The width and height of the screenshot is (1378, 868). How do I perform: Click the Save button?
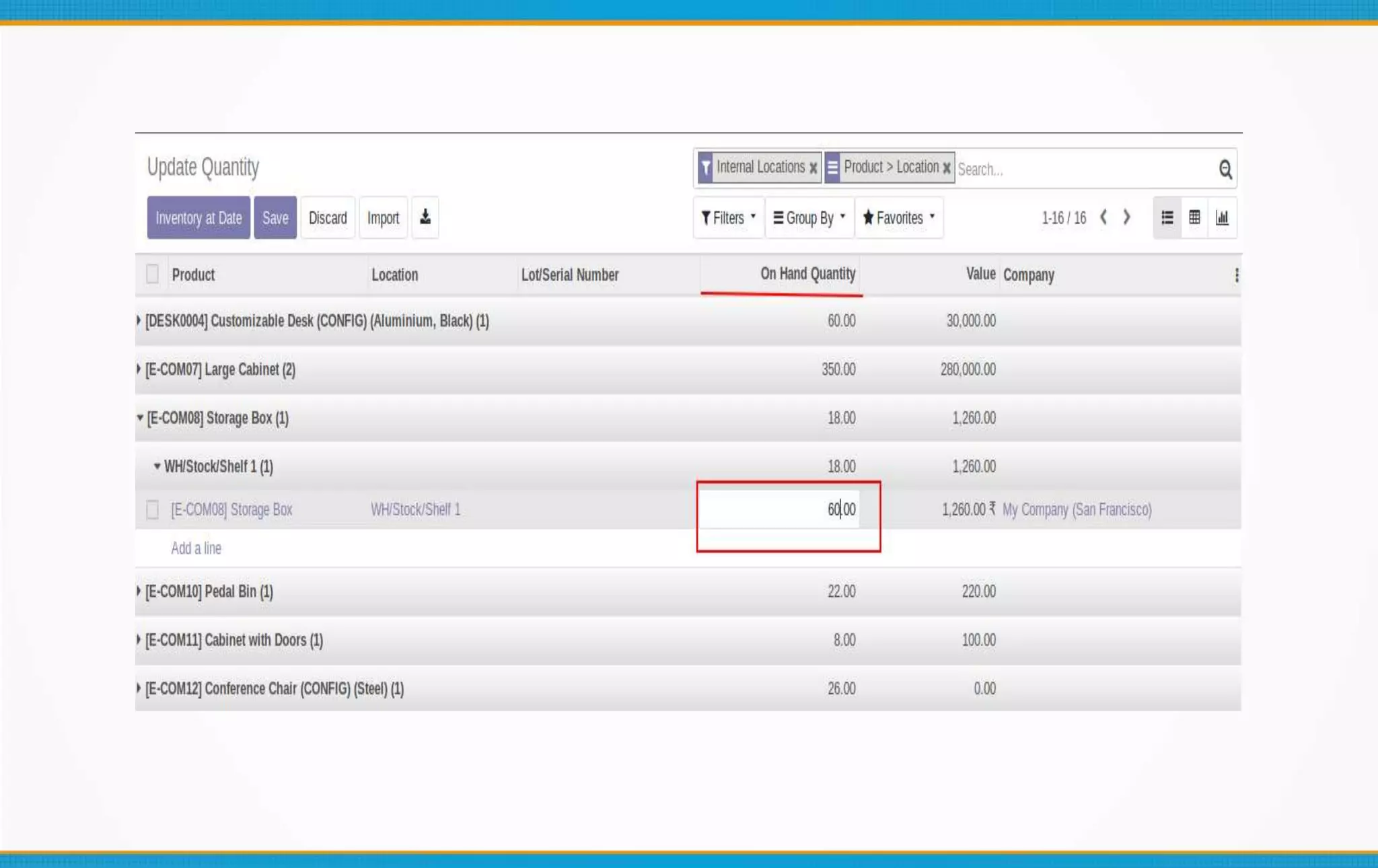click(x=275, y=217)
